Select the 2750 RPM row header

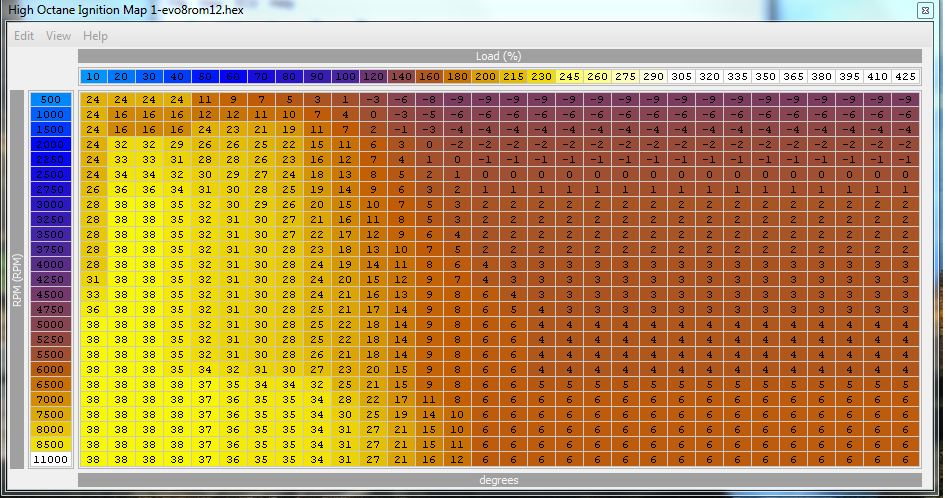[x=51, y=189]
